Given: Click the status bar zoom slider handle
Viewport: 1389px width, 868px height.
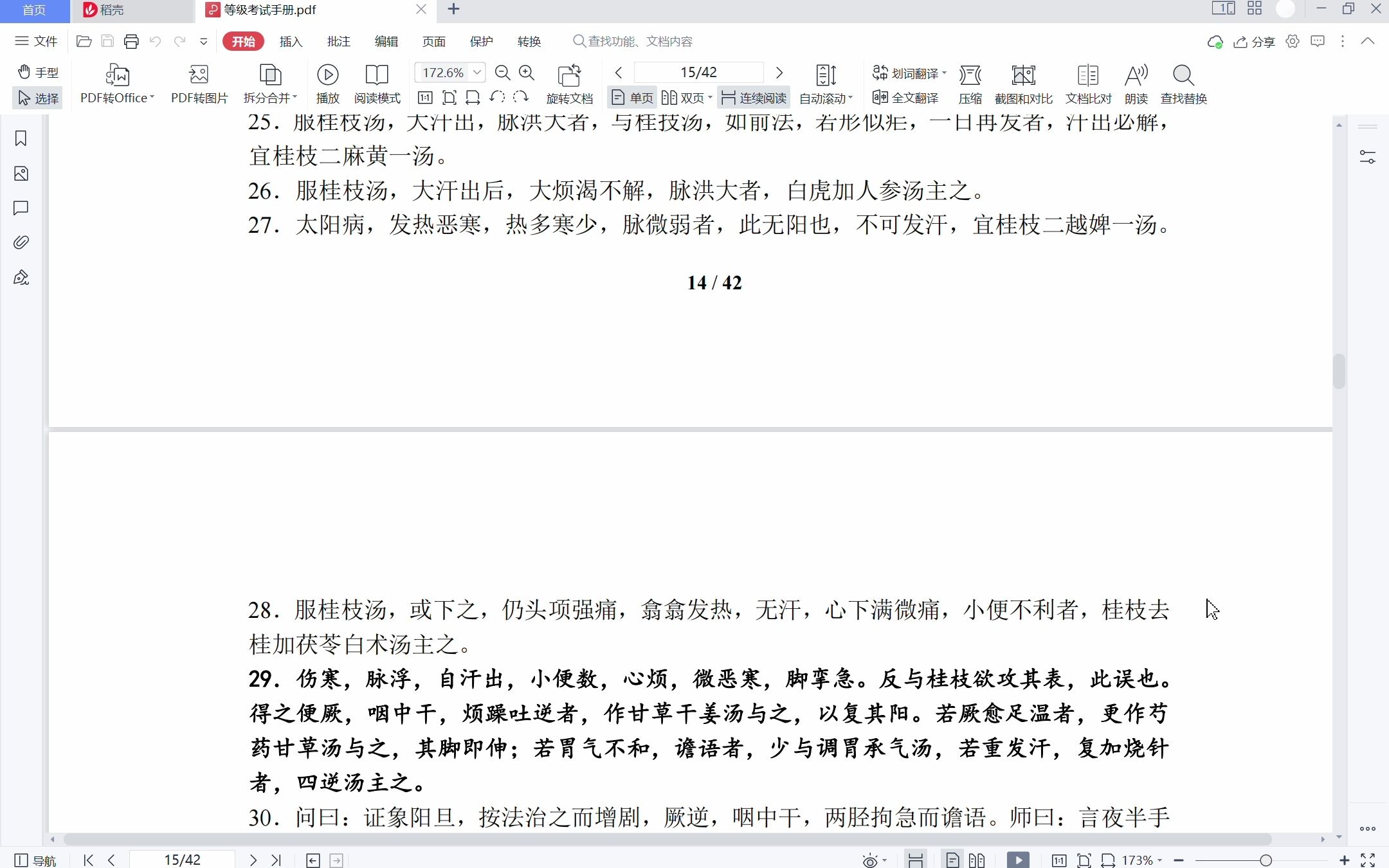Looking at the screenshot, I should (x=1266, y=860).
